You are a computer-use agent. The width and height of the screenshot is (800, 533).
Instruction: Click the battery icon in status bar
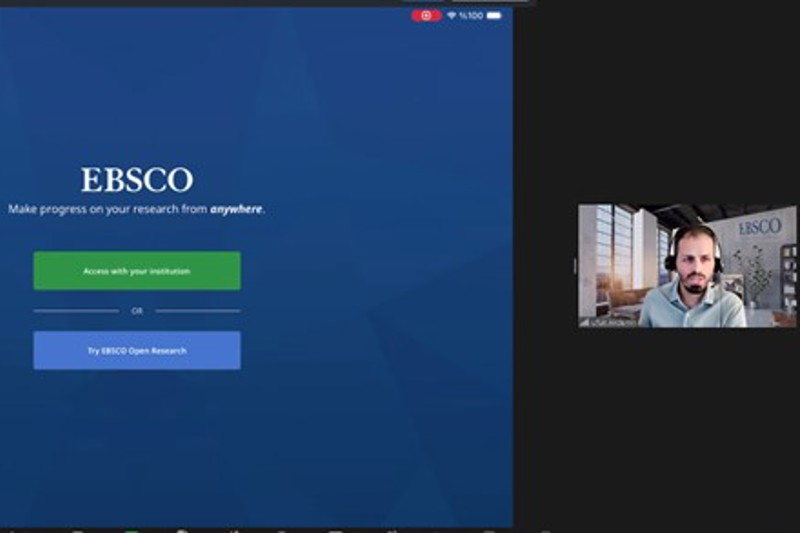click(x=494, y=16)
